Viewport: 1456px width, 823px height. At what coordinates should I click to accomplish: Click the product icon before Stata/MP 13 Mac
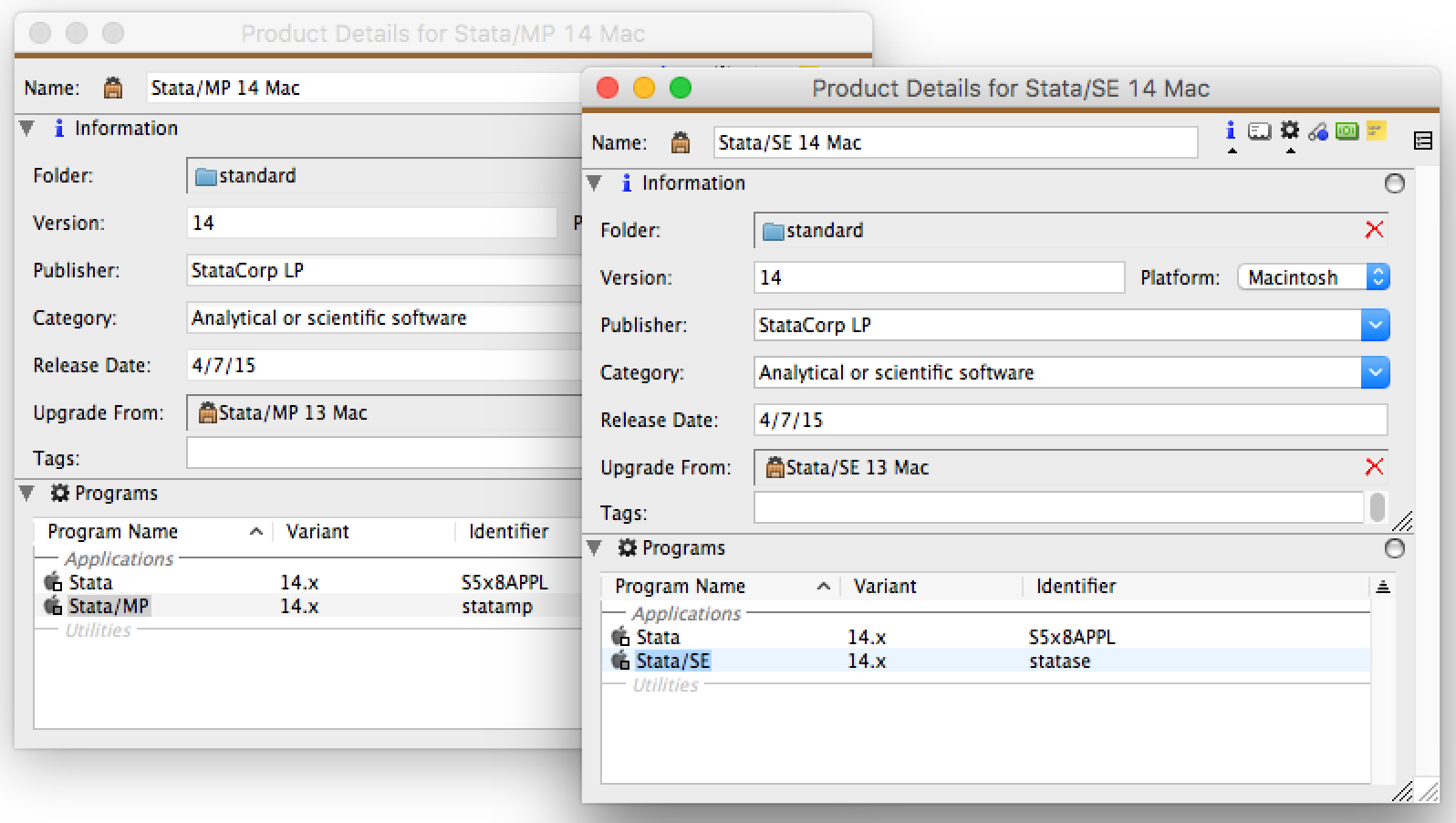(207, 412)
